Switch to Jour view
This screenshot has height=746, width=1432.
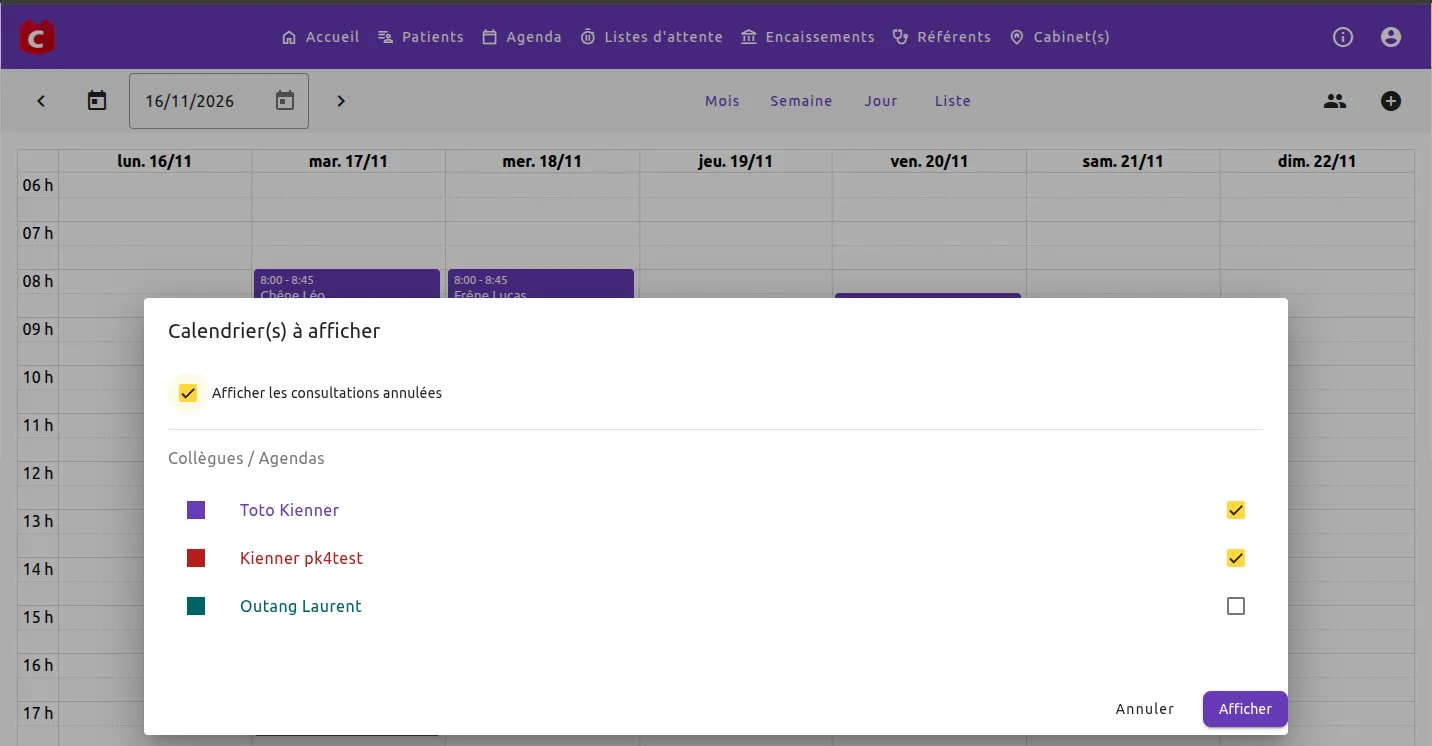[881, 101]
